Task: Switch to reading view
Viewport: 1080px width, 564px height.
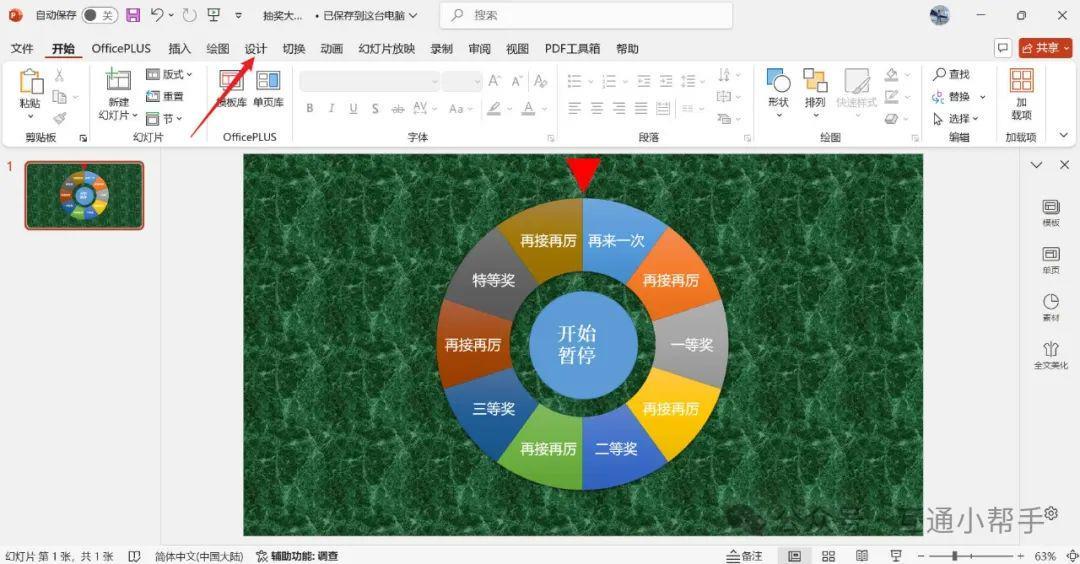Action: [x=862, y=556]
